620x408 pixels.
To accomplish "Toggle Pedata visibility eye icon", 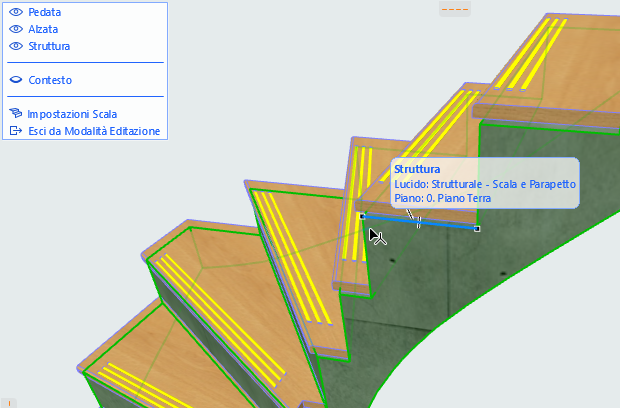I will tap(16, 12).
